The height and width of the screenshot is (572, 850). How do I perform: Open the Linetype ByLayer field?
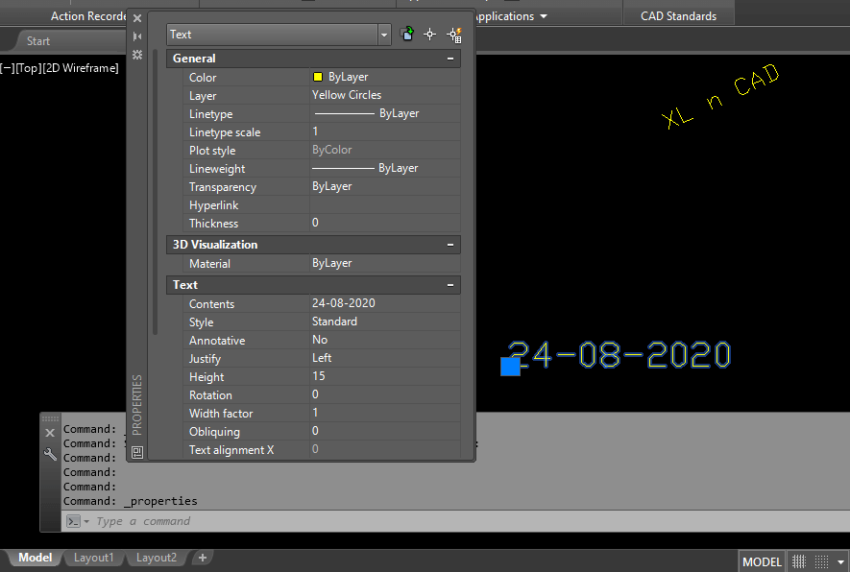point(384,114)
